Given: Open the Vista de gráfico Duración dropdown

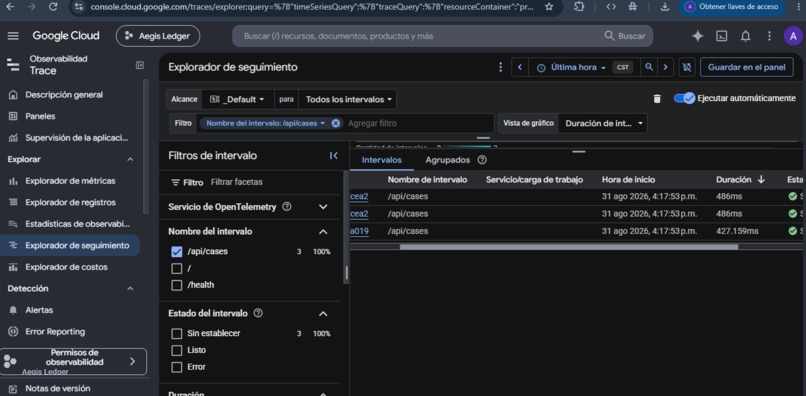Looking at the screenshot, I should click(602, 123).
